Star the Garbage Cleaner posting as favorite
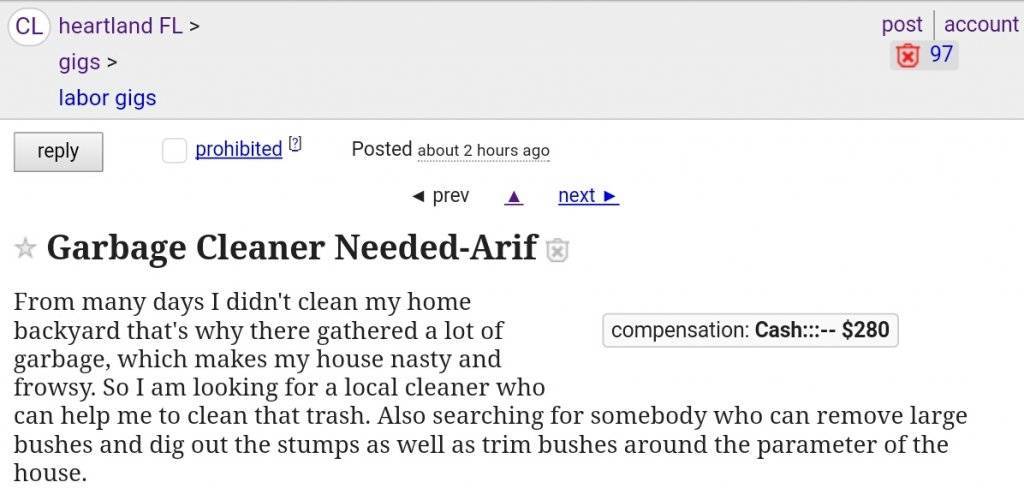 coord(26,248)
